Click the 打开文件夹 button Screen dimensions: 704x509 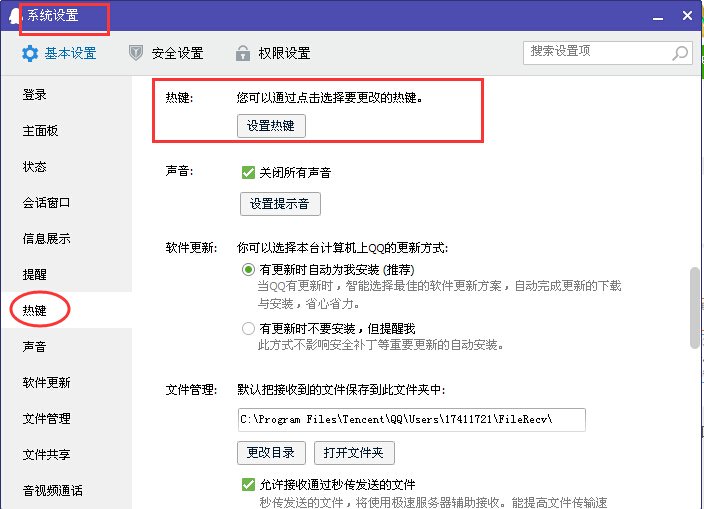point(354,452)
